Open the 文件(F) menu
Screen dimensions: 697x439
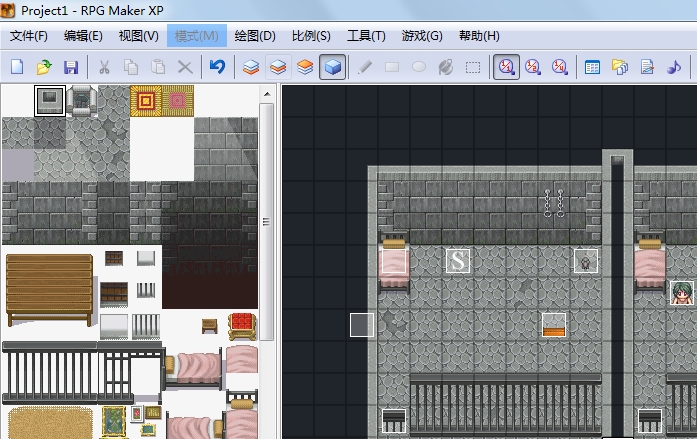[x=29, y=36]
